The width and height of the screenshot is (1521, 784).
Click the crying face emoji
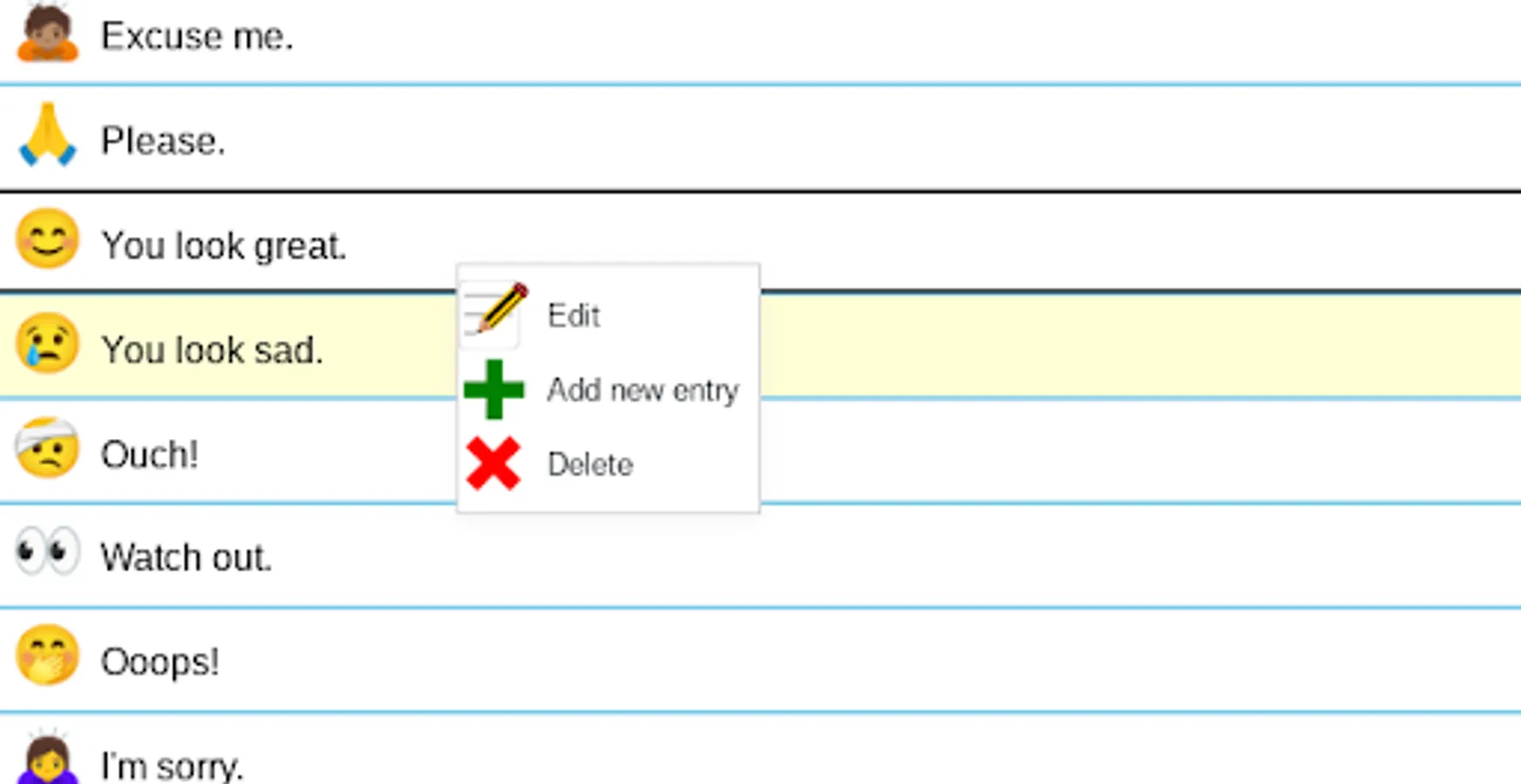coord(48,345)
